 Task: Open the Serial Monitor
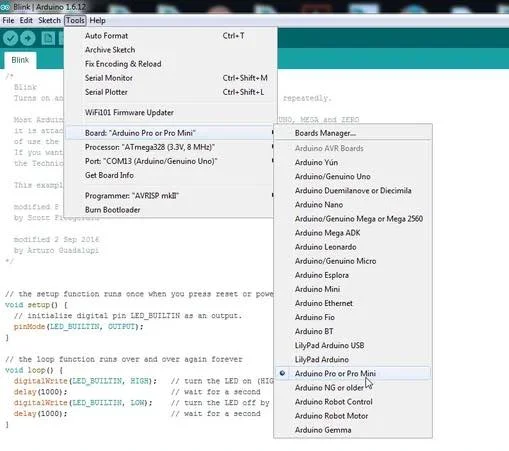pyautogui.click(x=170, y=78)
